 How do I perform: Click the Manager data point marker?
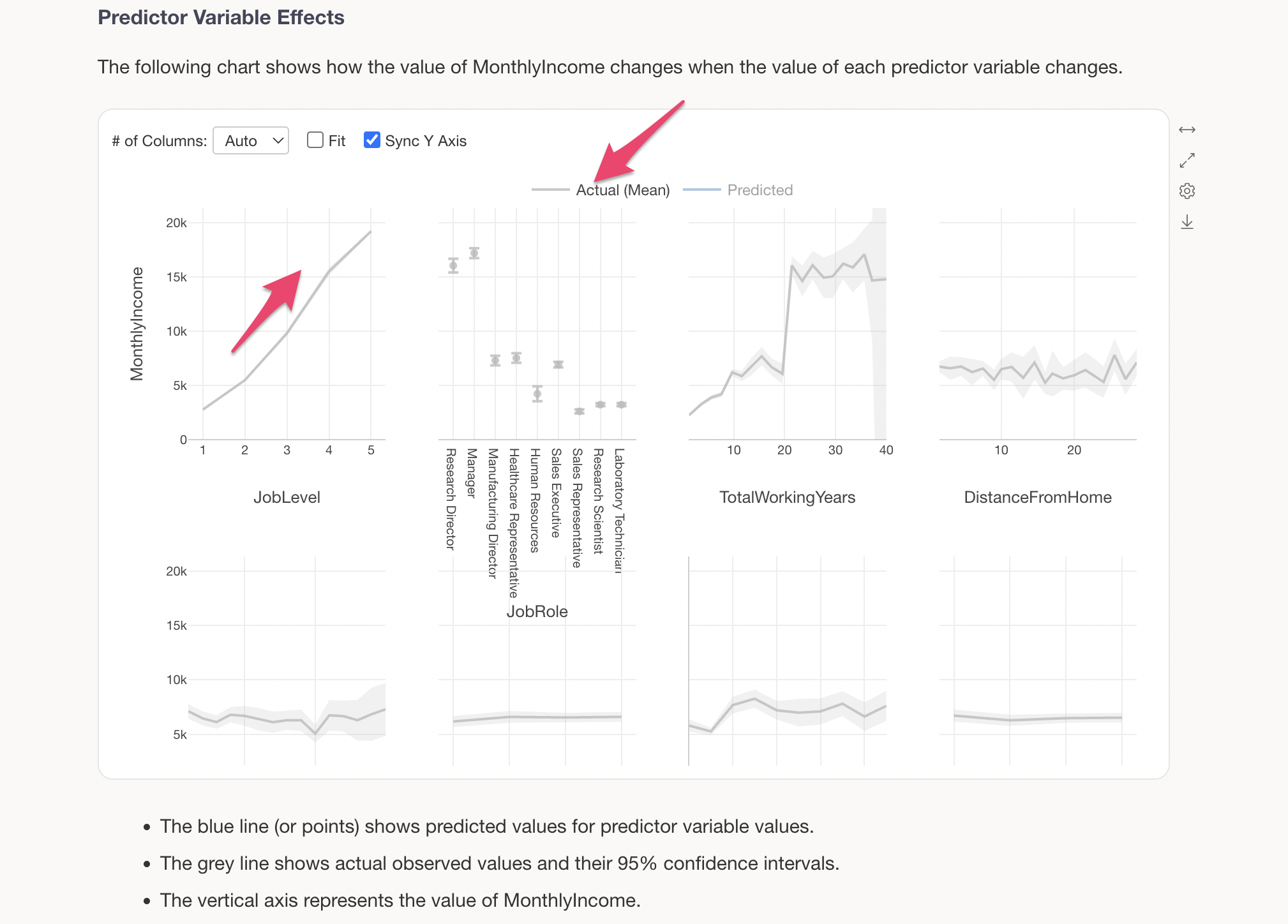click(x=474, y=253)
